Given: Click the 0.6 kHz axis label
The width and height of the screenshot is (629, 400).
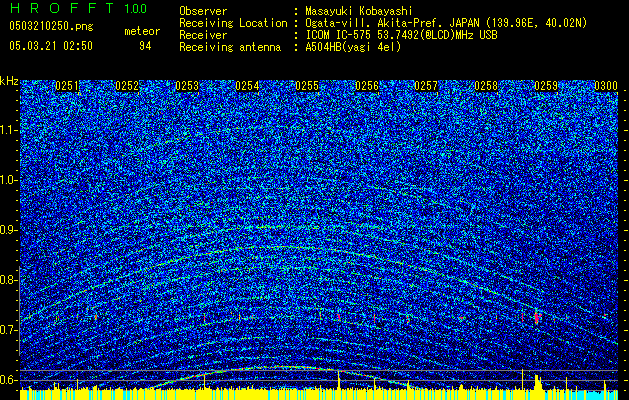Looking at the screenshot, I should [x=8, y=380].
